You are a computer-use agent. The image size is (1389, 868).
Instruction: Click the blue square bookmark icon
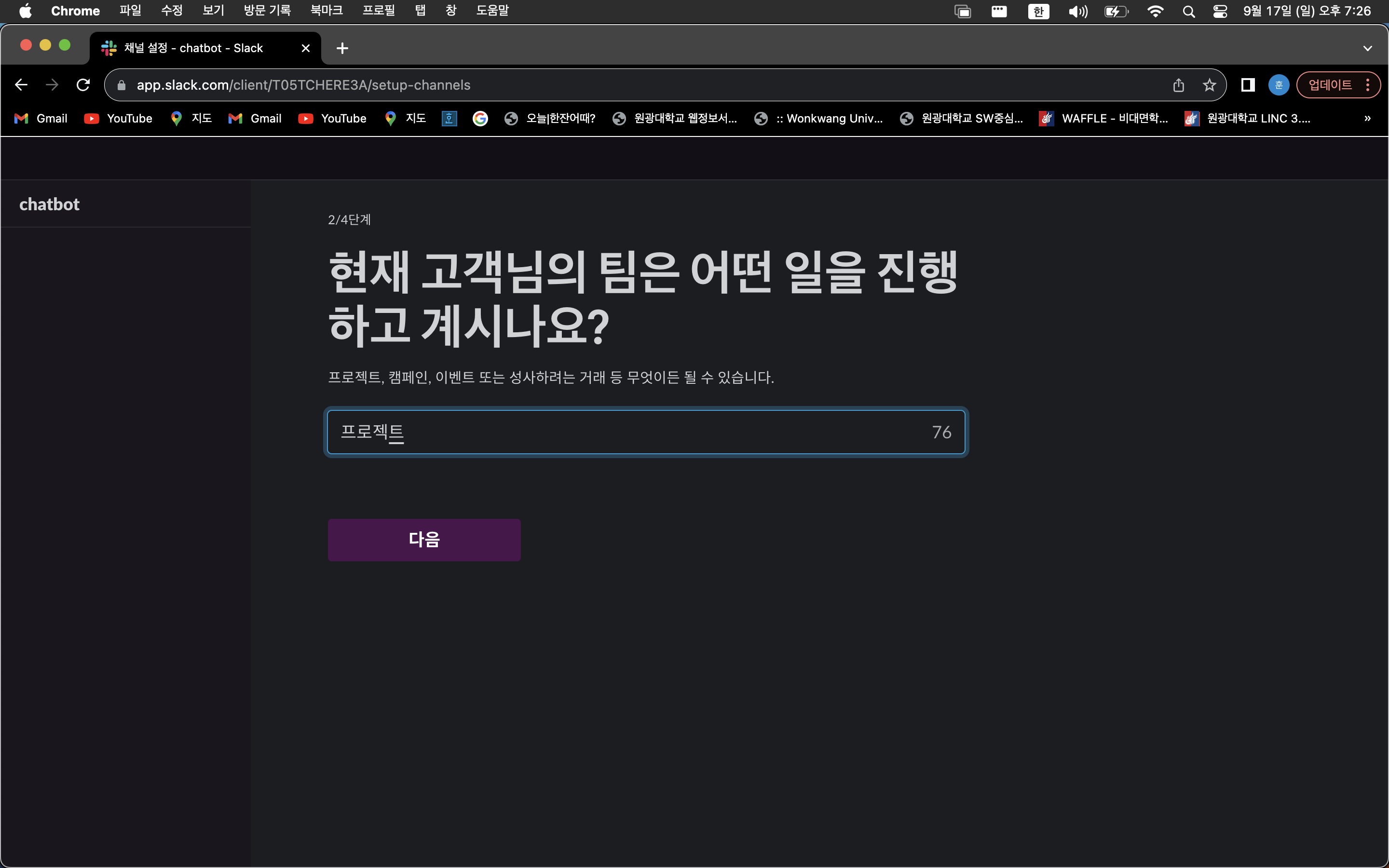click(x=449, y=118)
